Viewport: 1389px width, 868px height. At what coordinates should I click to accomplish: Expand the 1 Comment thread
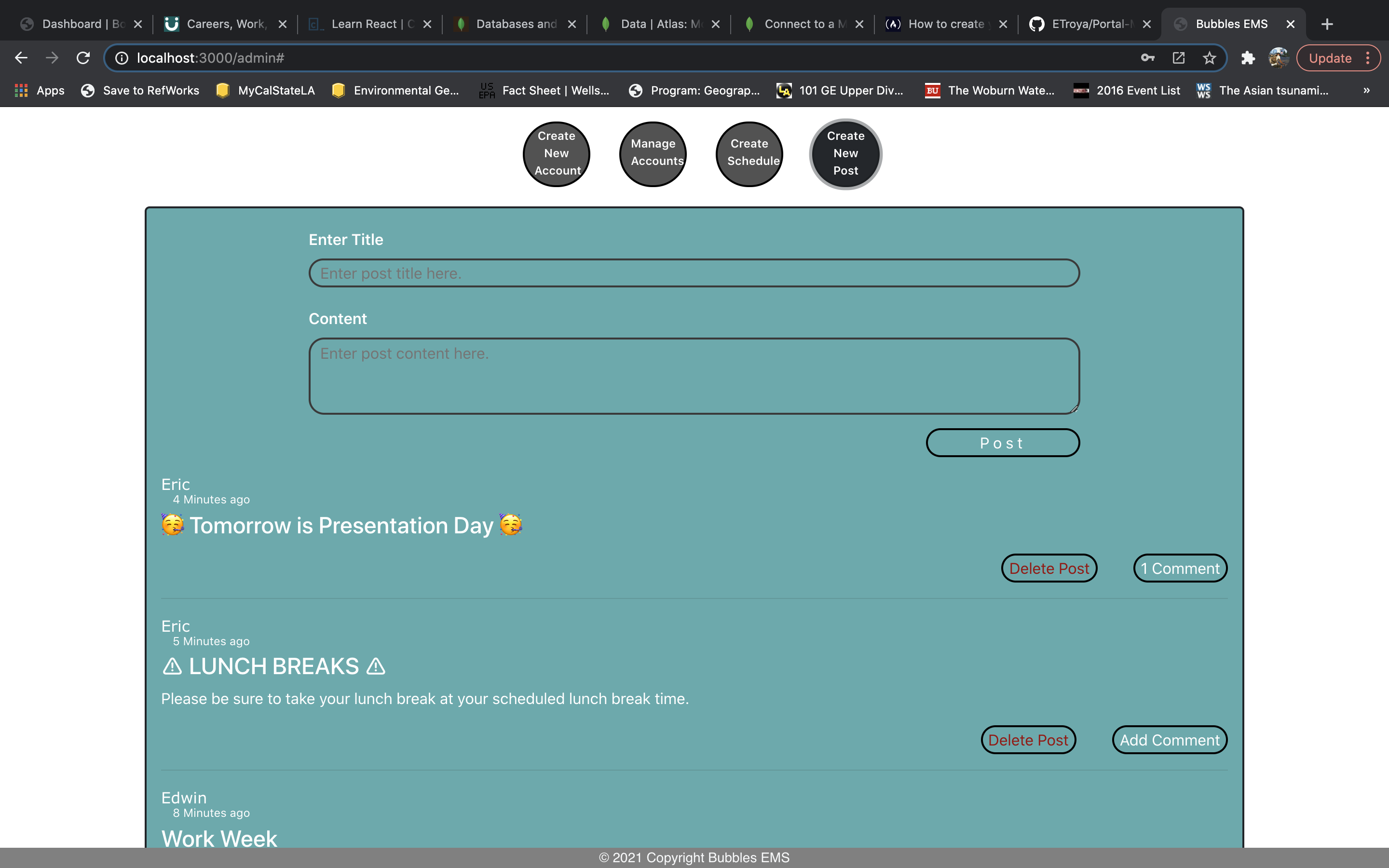pyautogui.click(x=1180, y=569)
